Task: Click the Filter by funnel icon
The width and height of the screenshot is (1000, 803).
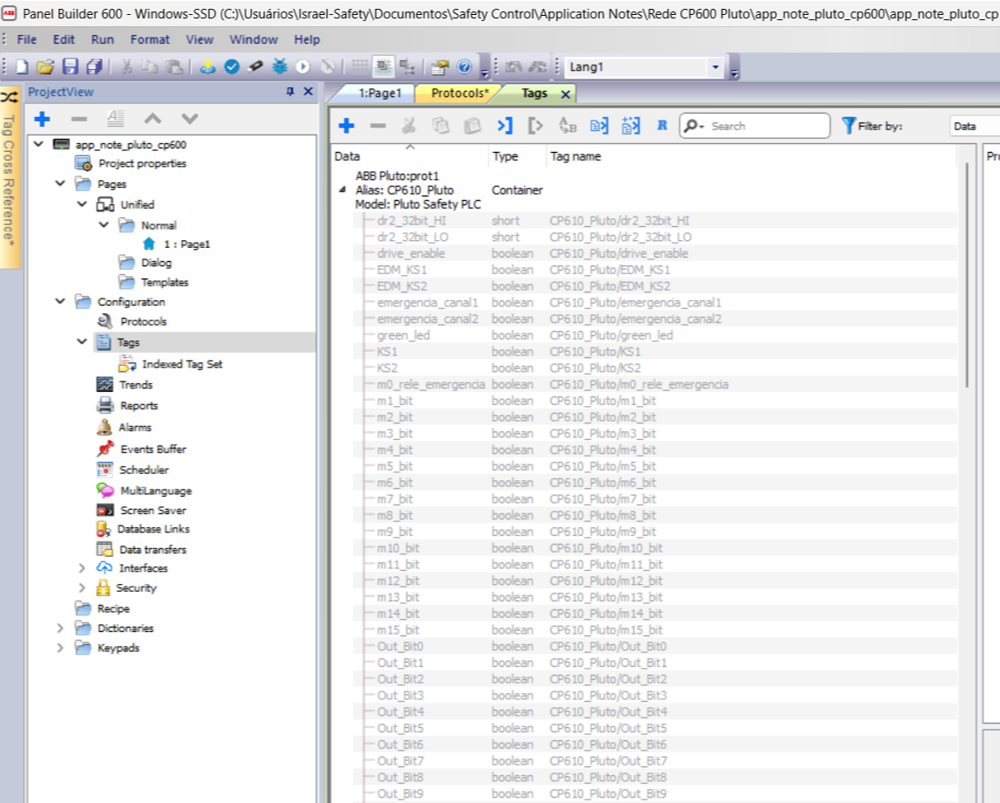Action: pyautogui.click(x=848, y=126)
